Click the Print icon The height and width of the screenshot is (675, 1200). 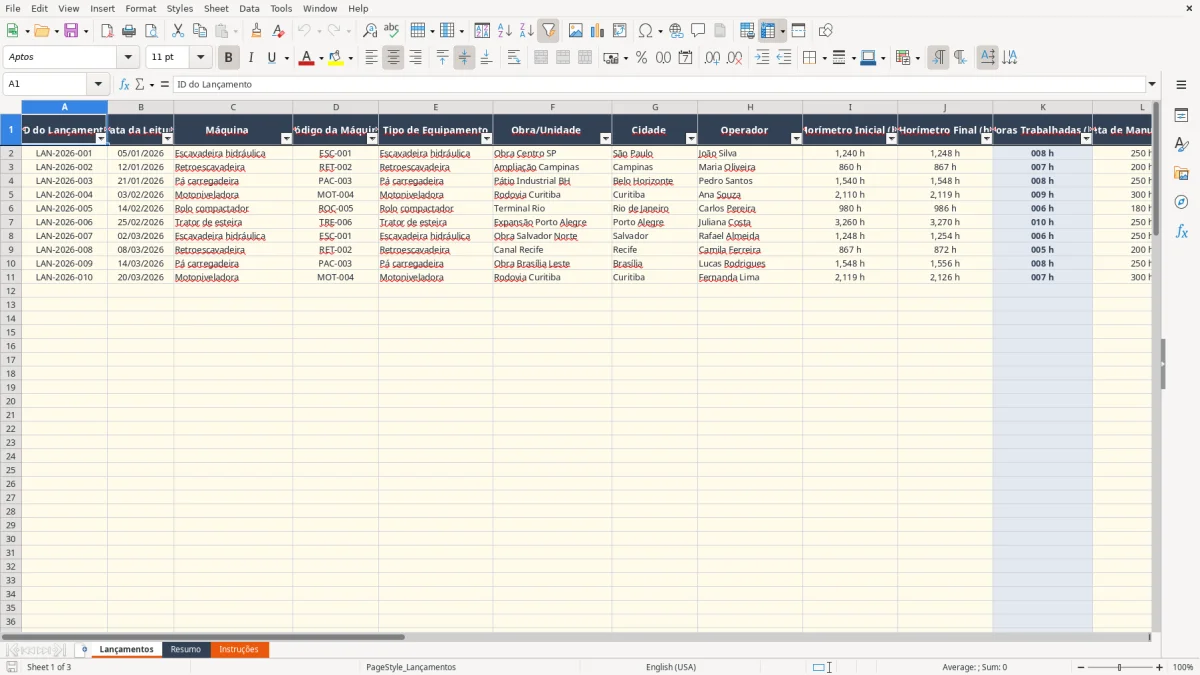click(x=129, y=31)
